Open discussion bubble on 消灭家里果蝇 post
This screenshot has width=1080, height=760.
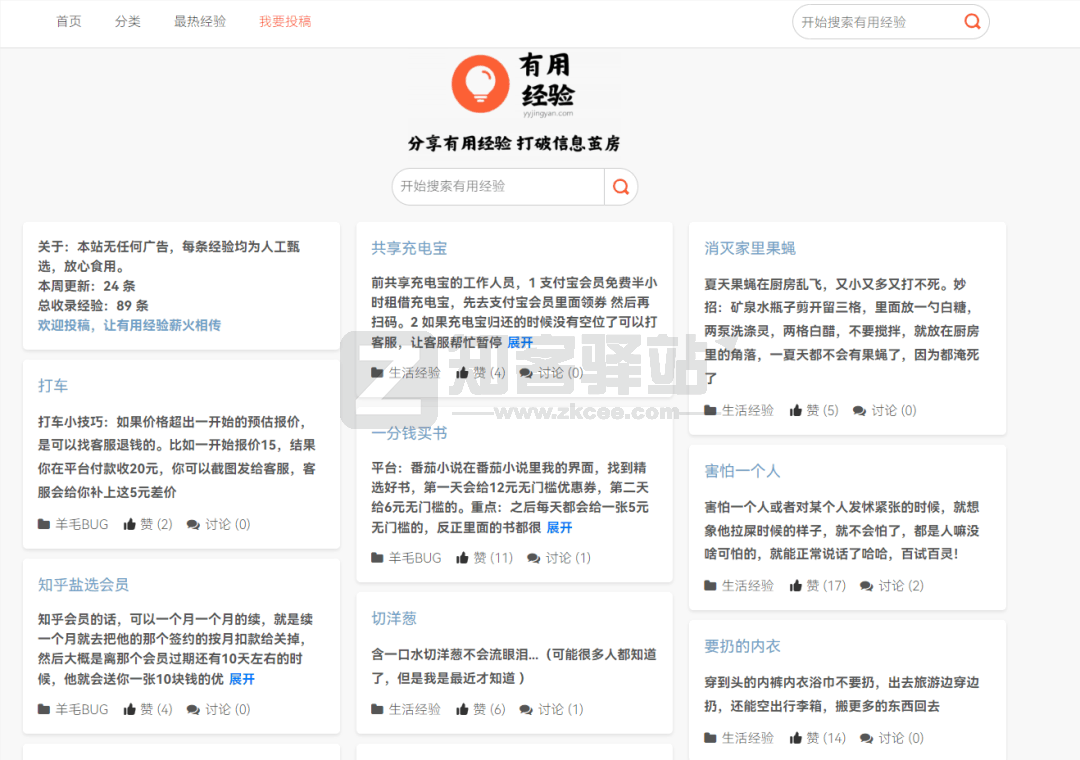[859, 411]
